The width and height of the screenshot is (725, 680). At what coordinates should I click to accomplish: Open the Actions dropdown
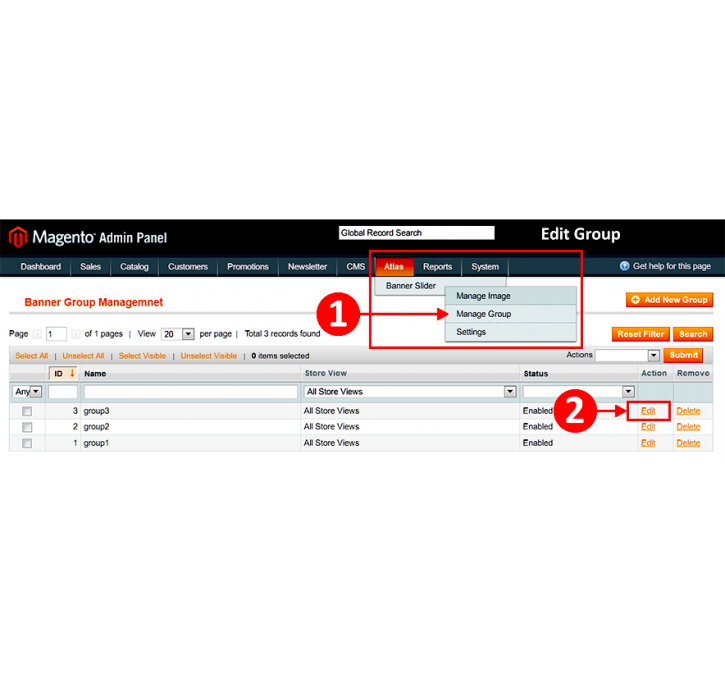tap(627, 355)
